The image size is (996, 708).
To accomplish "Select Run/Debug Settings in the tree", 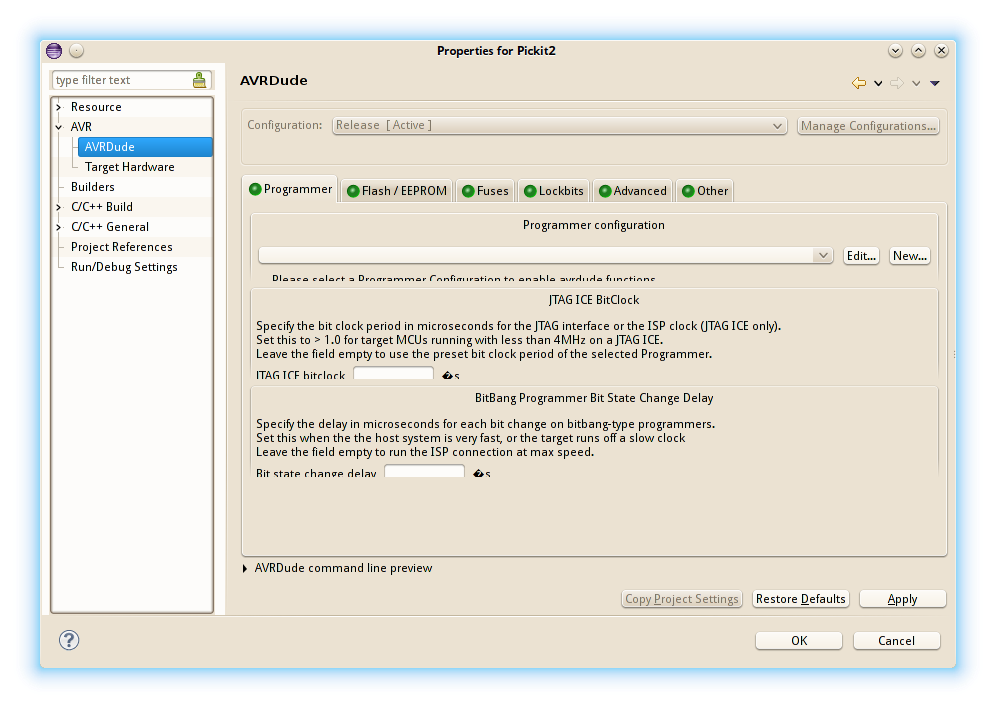I will click(124, 267).
